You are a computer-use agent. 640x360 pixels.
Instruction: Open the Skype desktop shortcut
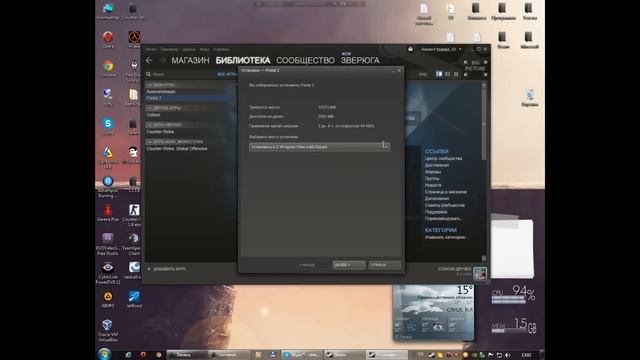(x=108, y=126)
